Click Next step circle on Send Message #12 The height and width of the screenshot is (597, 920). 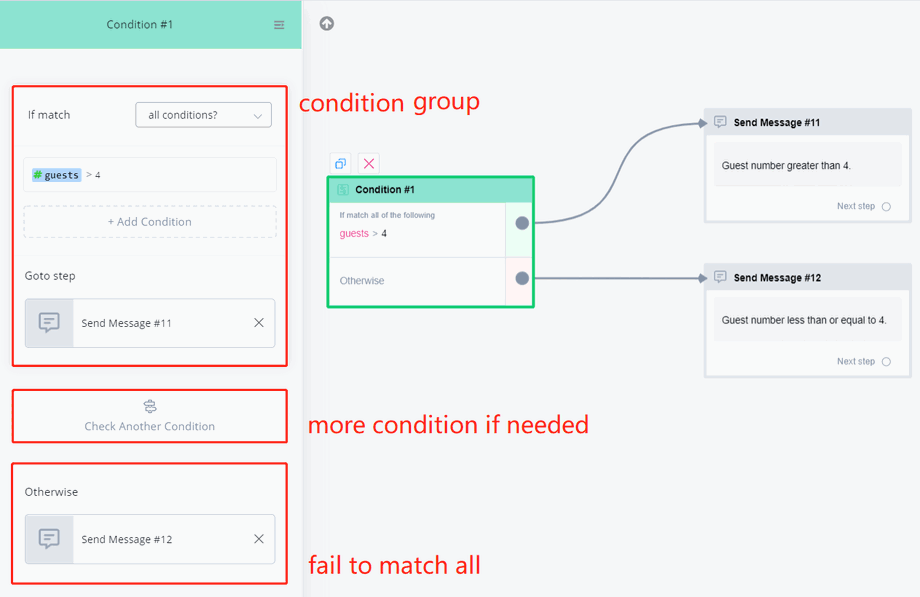[x=886, y=362]
